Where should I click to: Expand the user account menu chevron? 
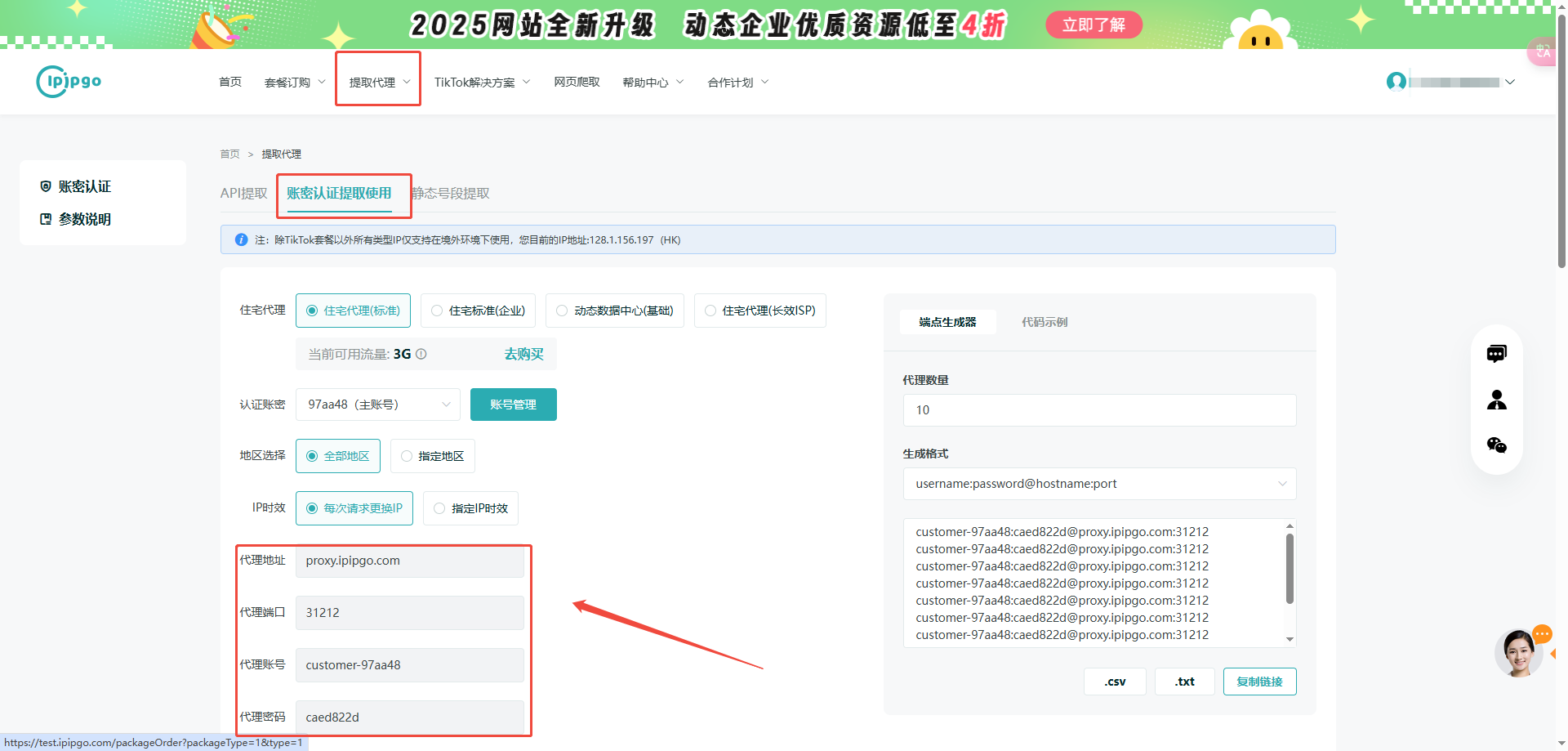coord(1510,82)
